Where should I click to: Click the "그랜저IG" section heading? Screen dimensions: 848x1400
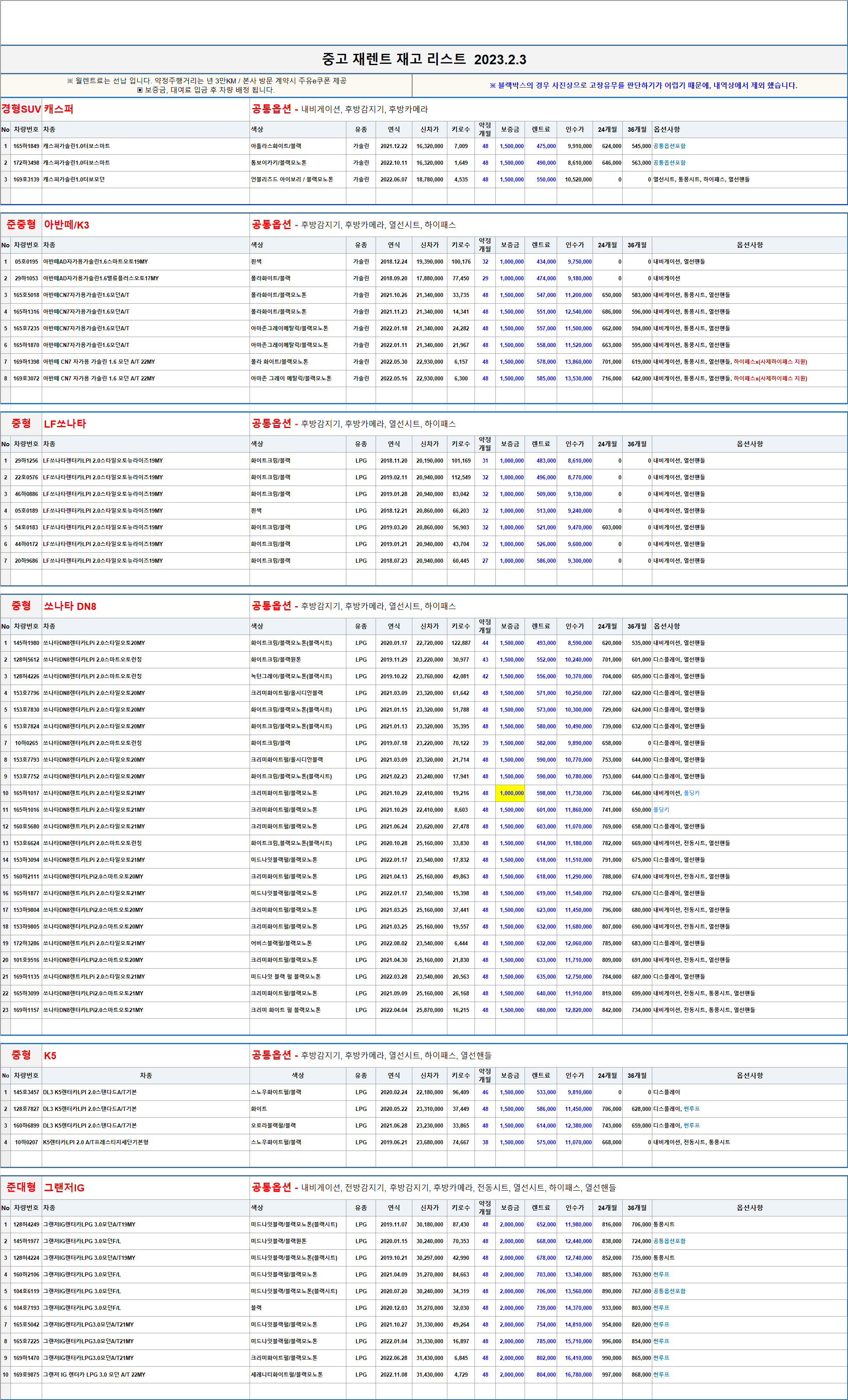[x=64, y=1188]
